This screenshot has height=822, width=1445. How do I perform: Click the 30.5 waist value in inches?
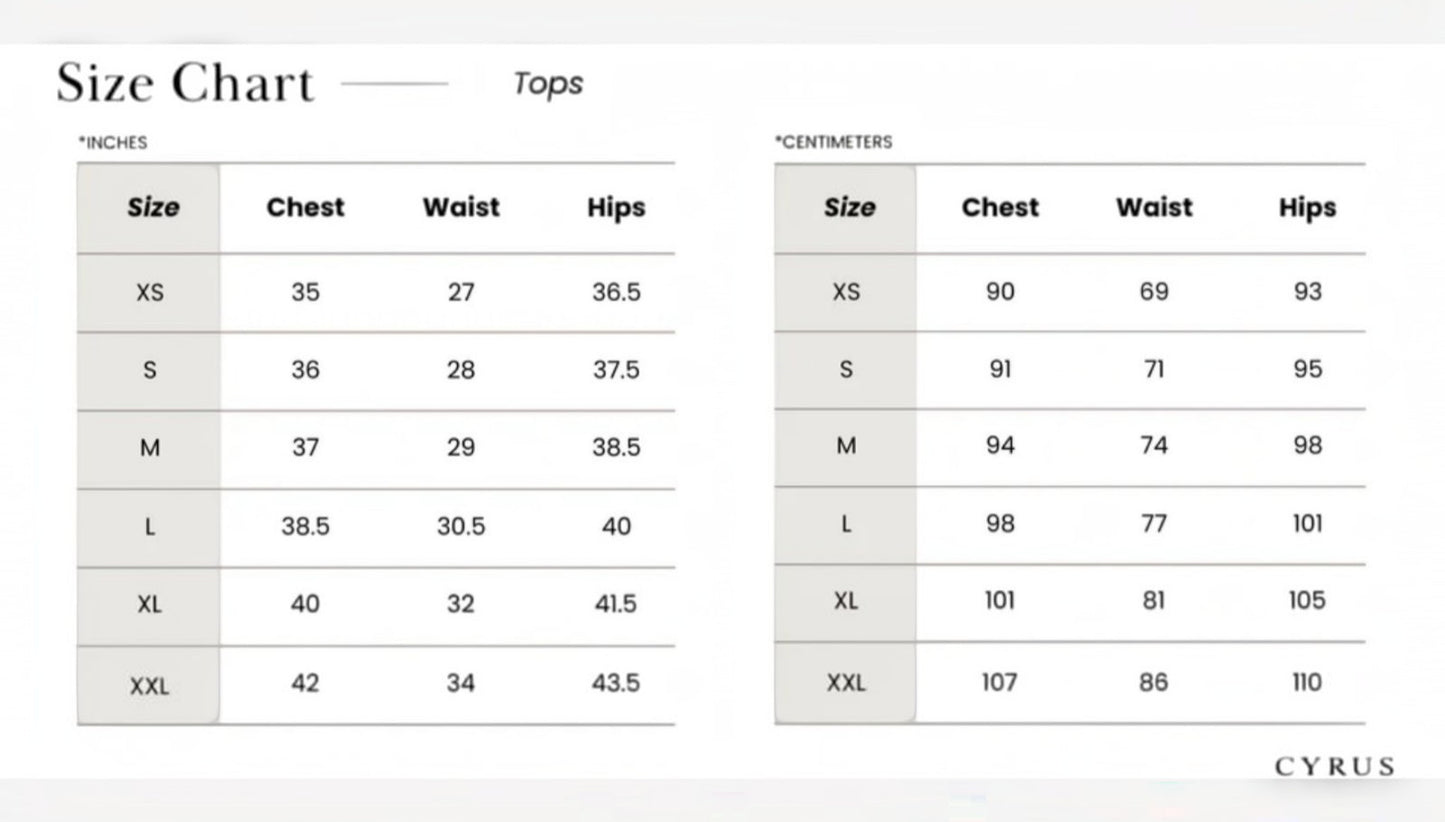(461, 527)
